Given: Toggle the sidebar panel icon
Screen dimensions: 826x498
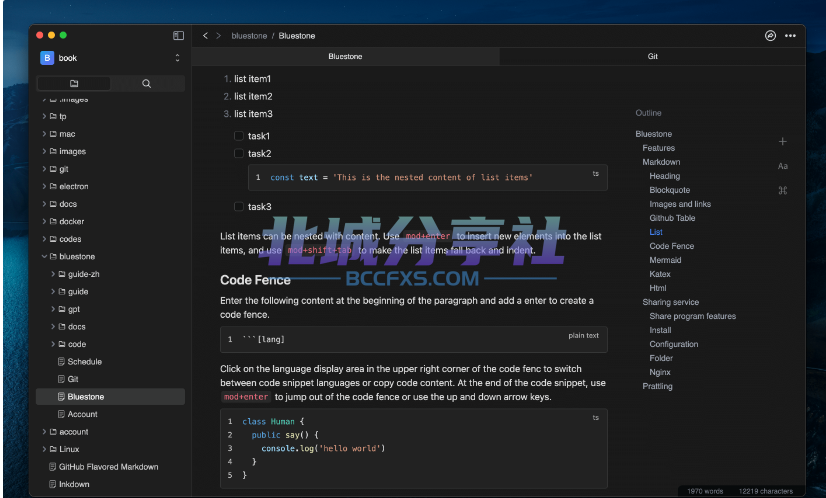Looking at the screenshot, I should [x=178, y=35].
